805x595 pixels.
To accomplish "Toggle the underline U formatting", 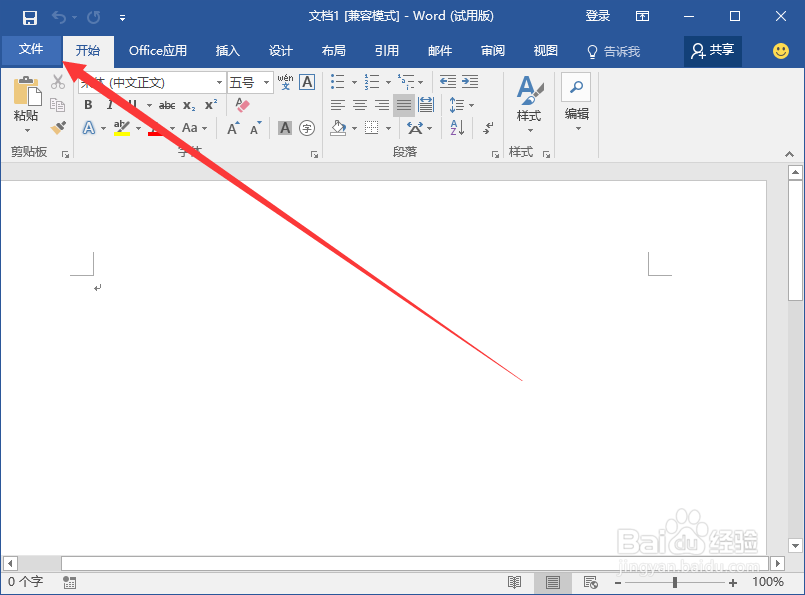I will [130, 105].
